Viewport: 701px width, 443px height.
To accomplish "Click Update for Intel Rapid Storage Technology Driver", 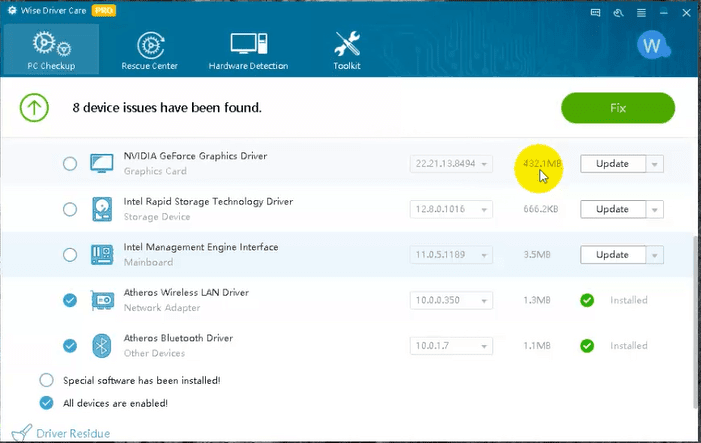I will 612,209.
